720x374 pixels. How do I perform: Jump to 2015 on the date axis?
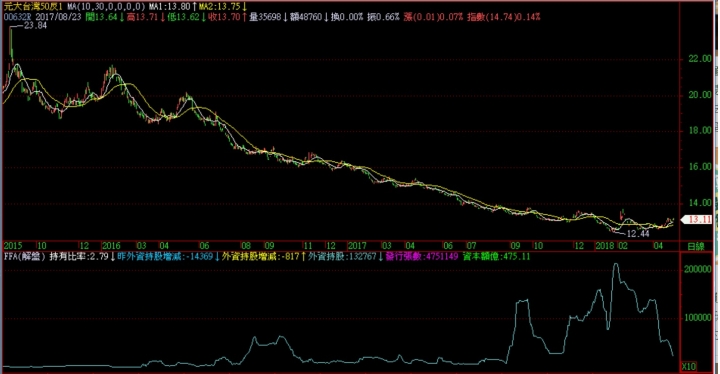(x=13, y=246)
